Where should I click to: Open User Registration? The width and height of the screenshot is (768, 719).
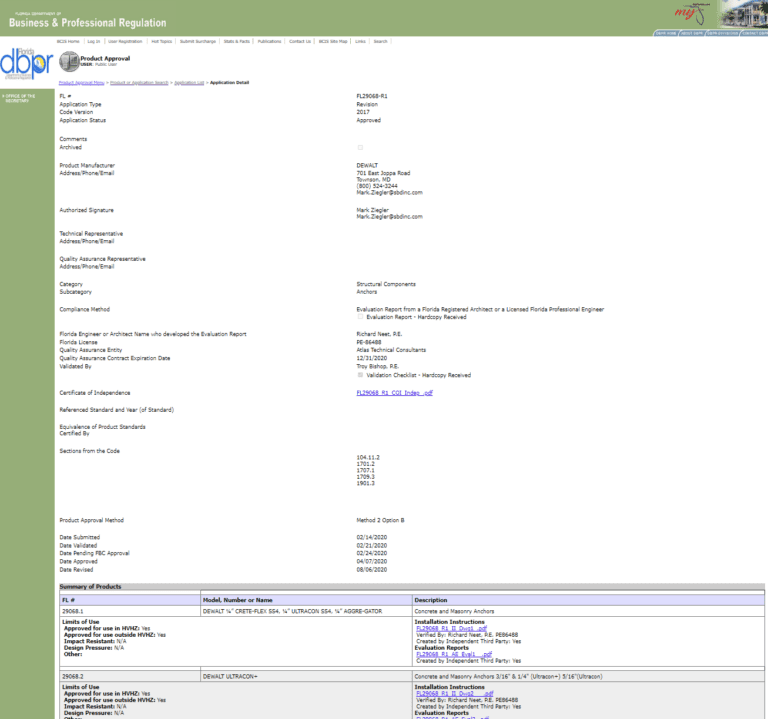(x=125, y=41)
